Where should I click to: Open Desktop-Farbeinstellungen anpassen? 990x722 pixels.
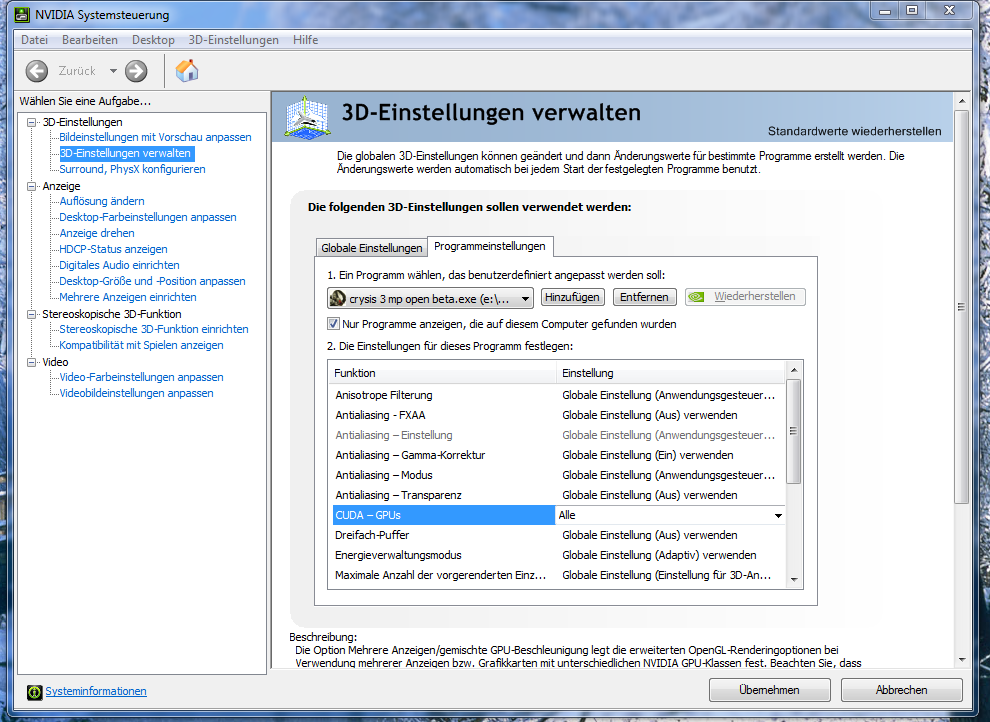(148, 217)
